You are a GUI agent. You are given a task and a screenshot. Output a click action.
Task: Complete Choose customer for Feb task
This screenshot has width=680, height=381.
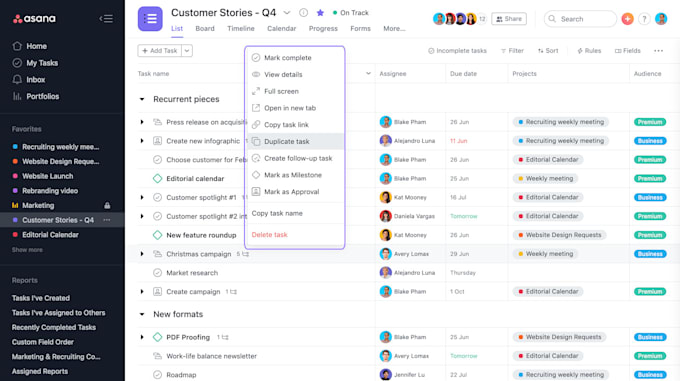[157, 160]
